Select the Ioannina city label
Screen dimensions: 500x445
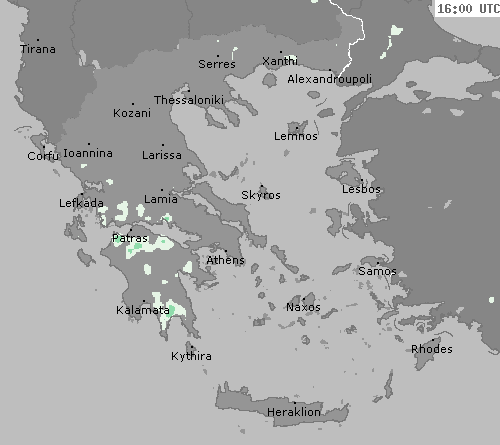click(88, 153)
